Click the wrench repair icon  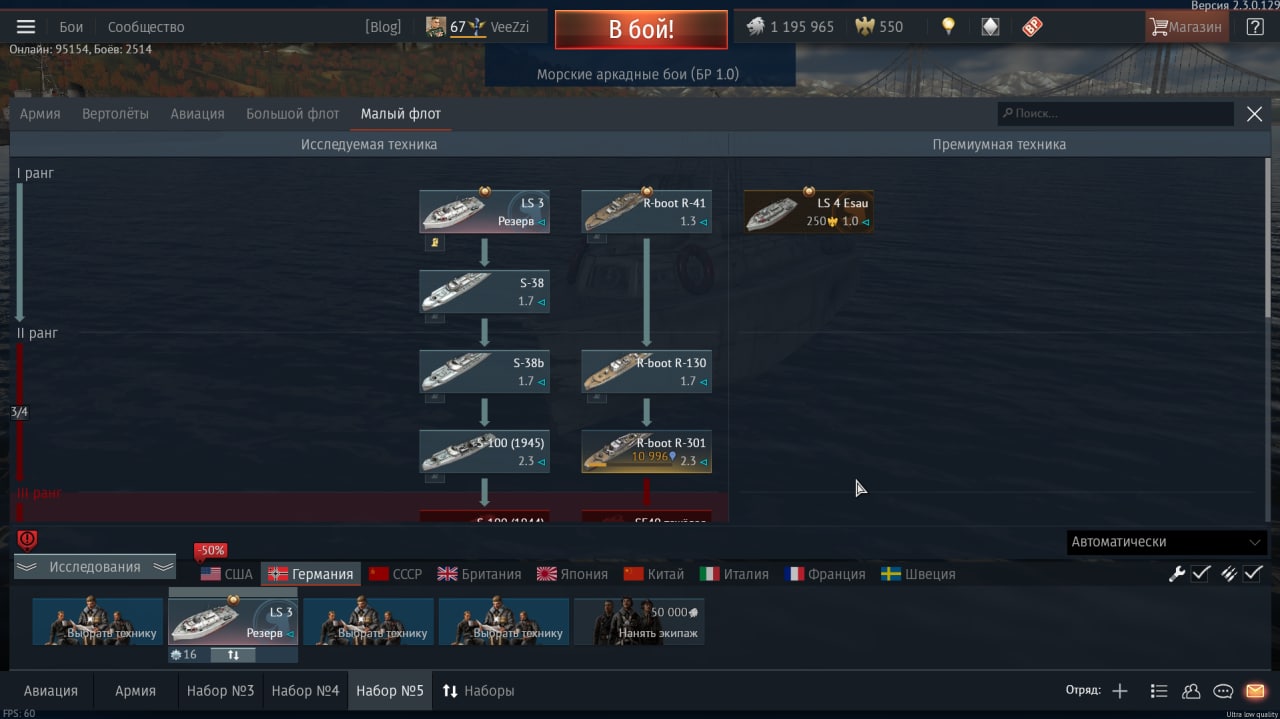coord(1177,573)
